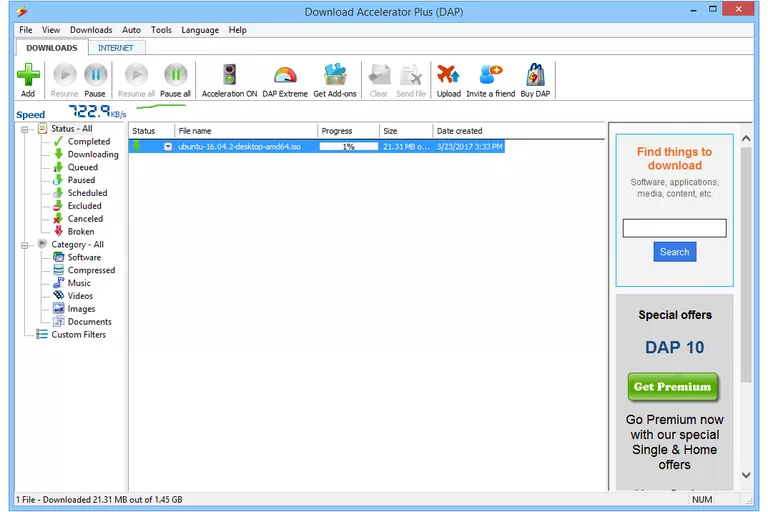The height and width of the screenshot is (512, 768).
Task: Click the Resume all toolbar icon
Action: coord(136,75)
